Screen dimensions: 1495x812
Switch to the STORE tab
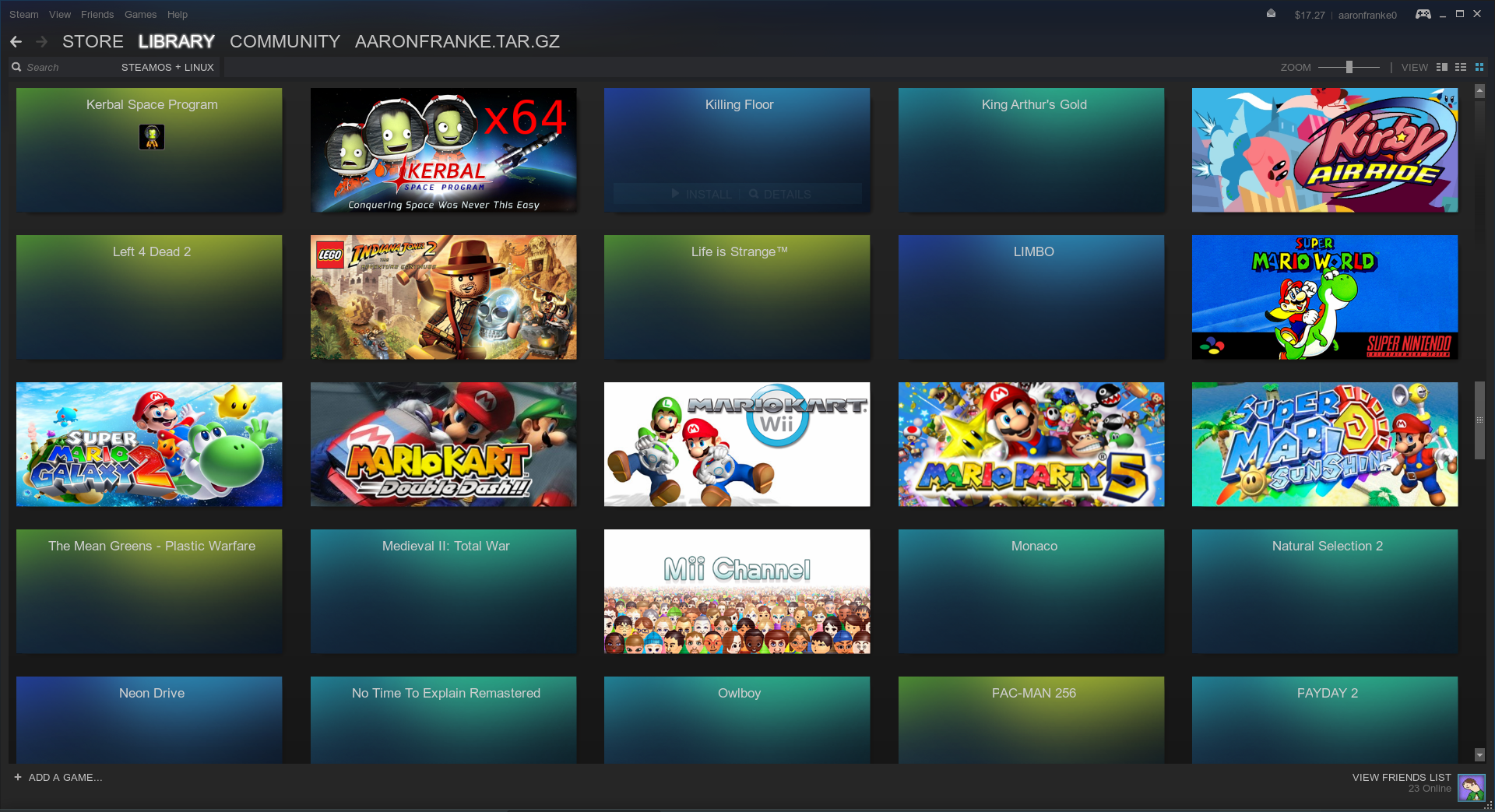(x=93, y=41)
